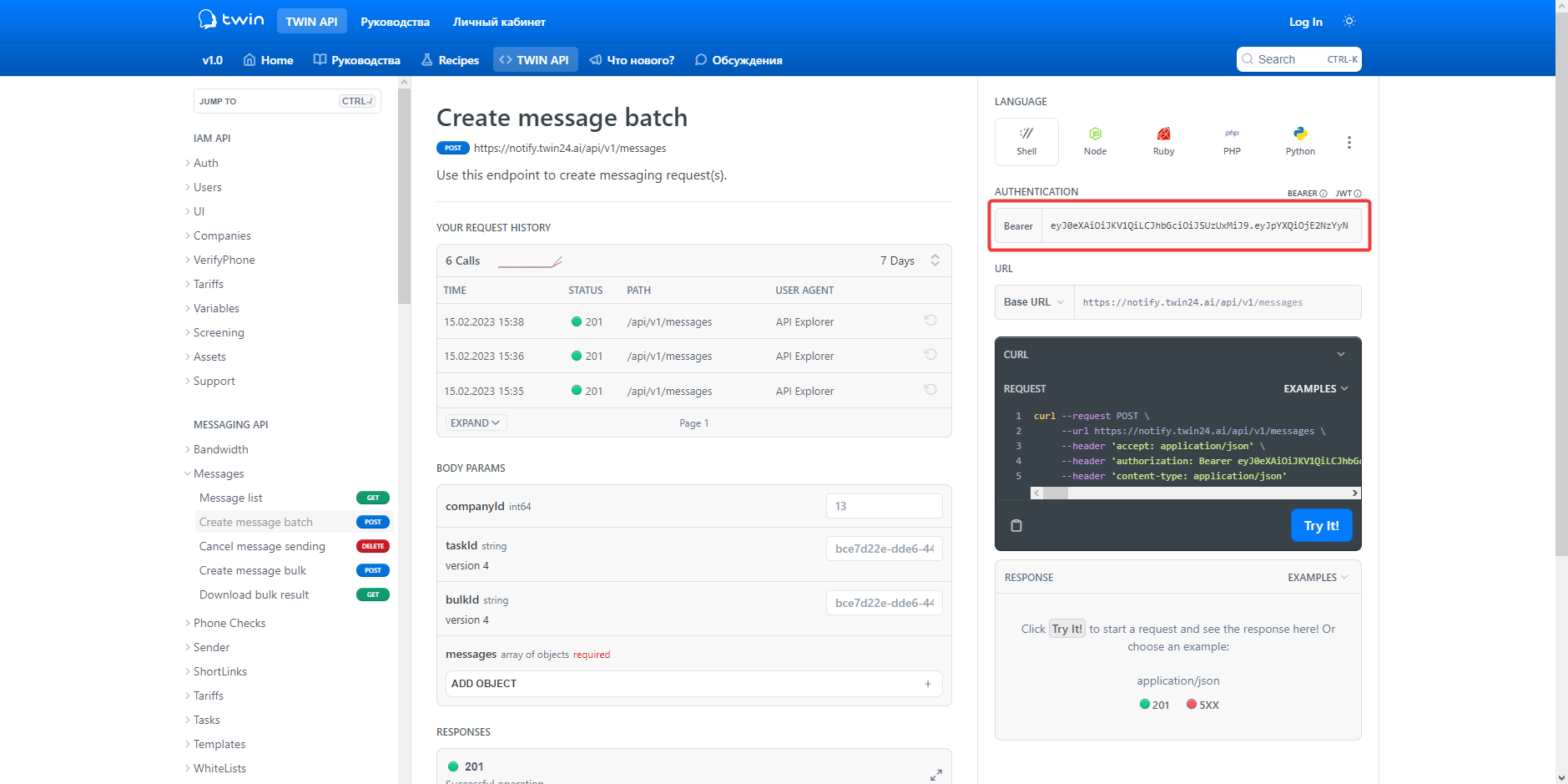The image size is (1568, 784).
Task: Select the Node language icon
Action: click(x=1095, y=141)
